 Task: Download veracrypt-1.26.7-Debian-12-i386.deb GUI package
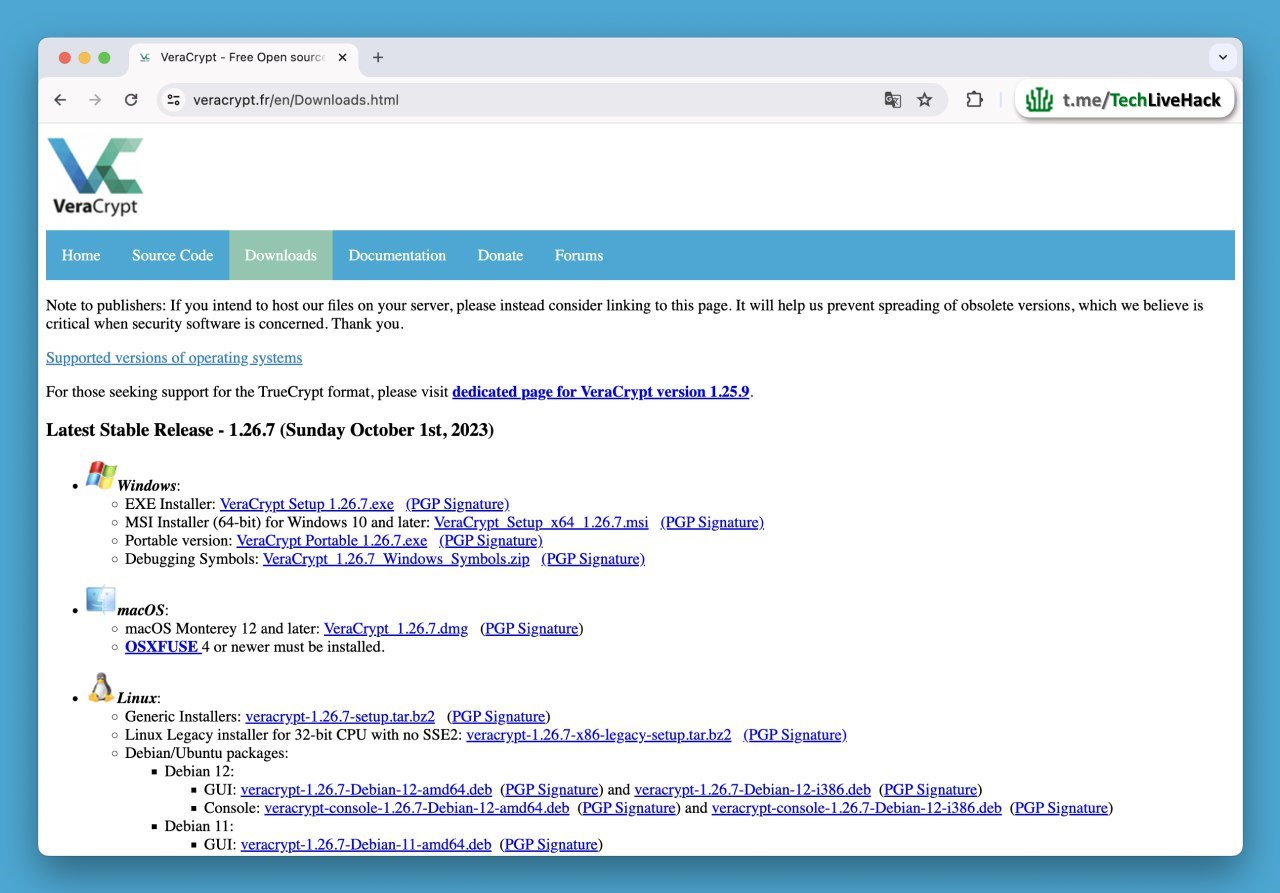pos(753,790)
